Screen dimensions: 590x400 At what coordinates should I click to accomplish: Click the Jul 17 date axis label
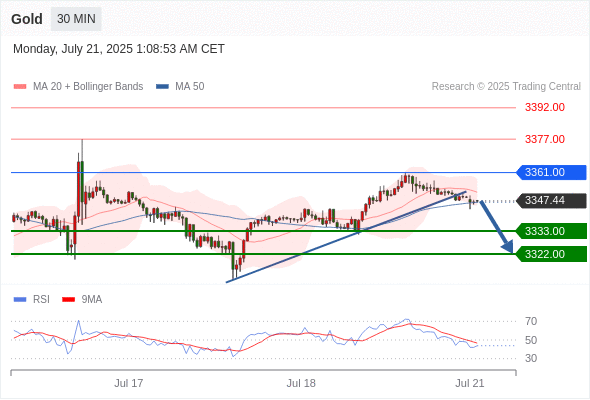click(x=129, y=383)
